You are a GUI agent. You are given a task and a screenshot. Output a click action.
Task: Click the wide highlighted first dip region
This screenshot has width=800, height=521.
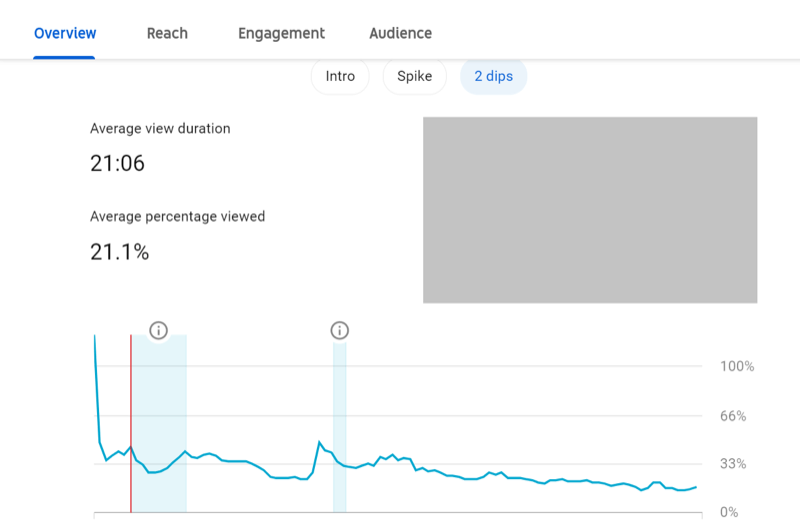[159, 424]
